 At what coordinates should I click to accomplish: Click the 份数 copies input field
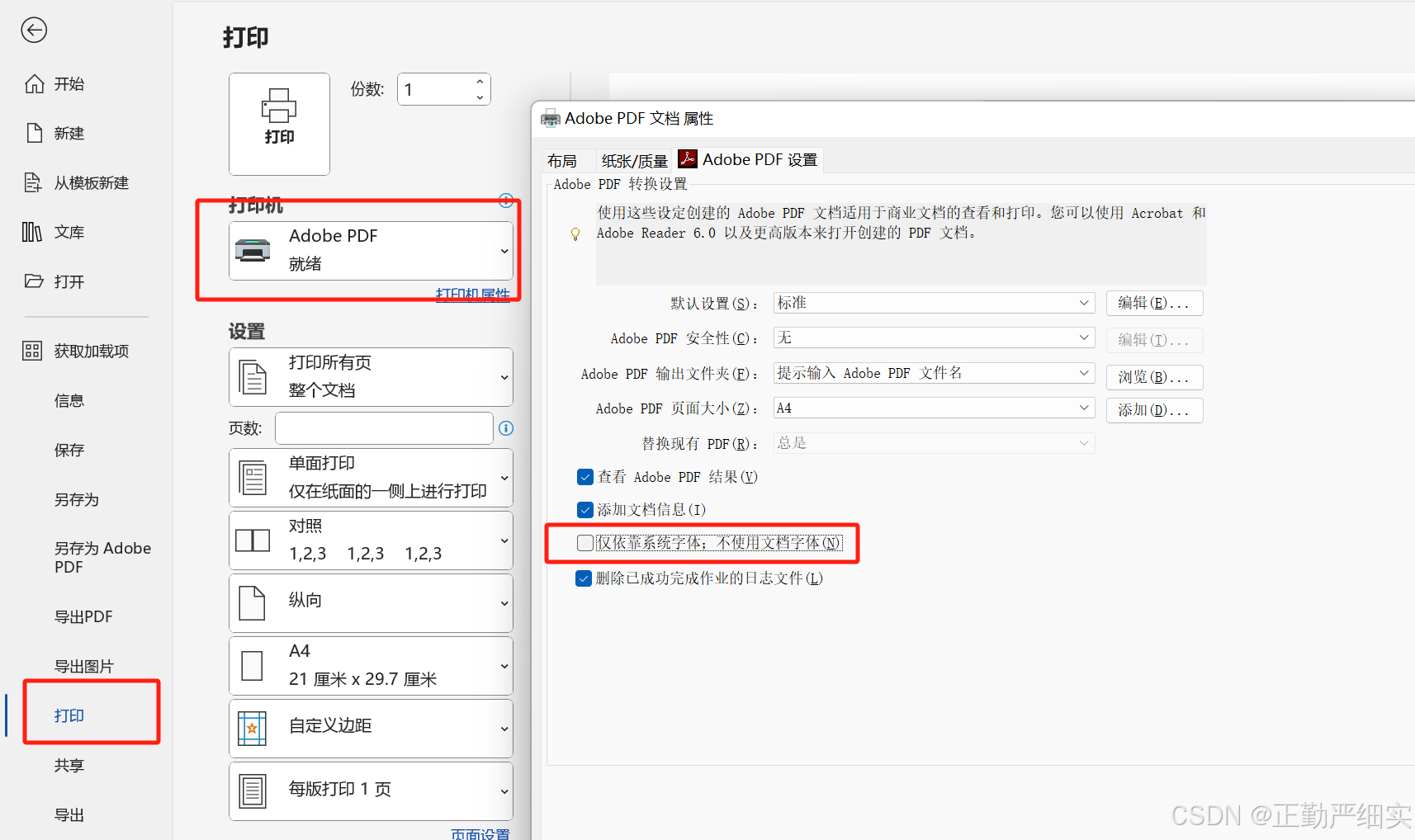coord(435,89)
